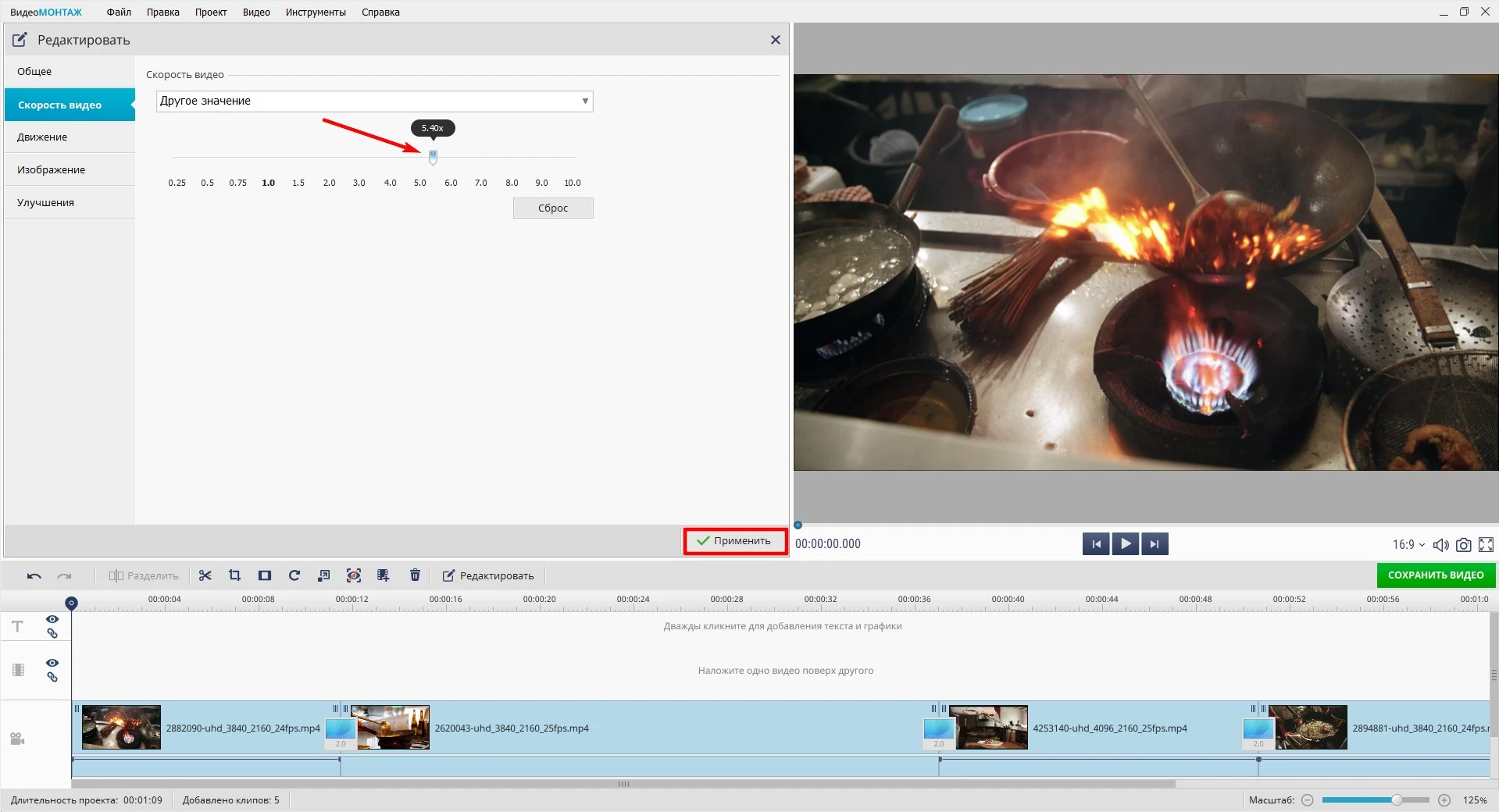Screen dimensions: 1499x812
Task: Click the undo arrow icon
Action: pos(34,575)
